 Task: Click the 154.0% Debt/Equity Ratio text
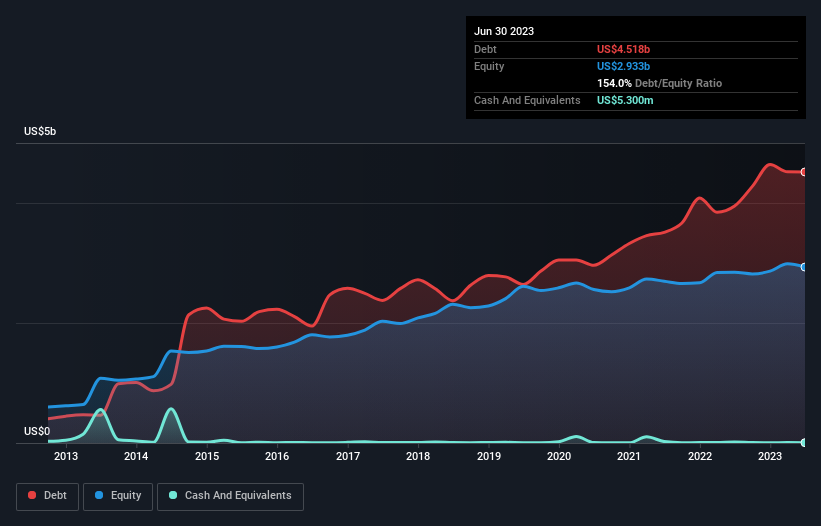pyautogui.click(x=659, y=83)
